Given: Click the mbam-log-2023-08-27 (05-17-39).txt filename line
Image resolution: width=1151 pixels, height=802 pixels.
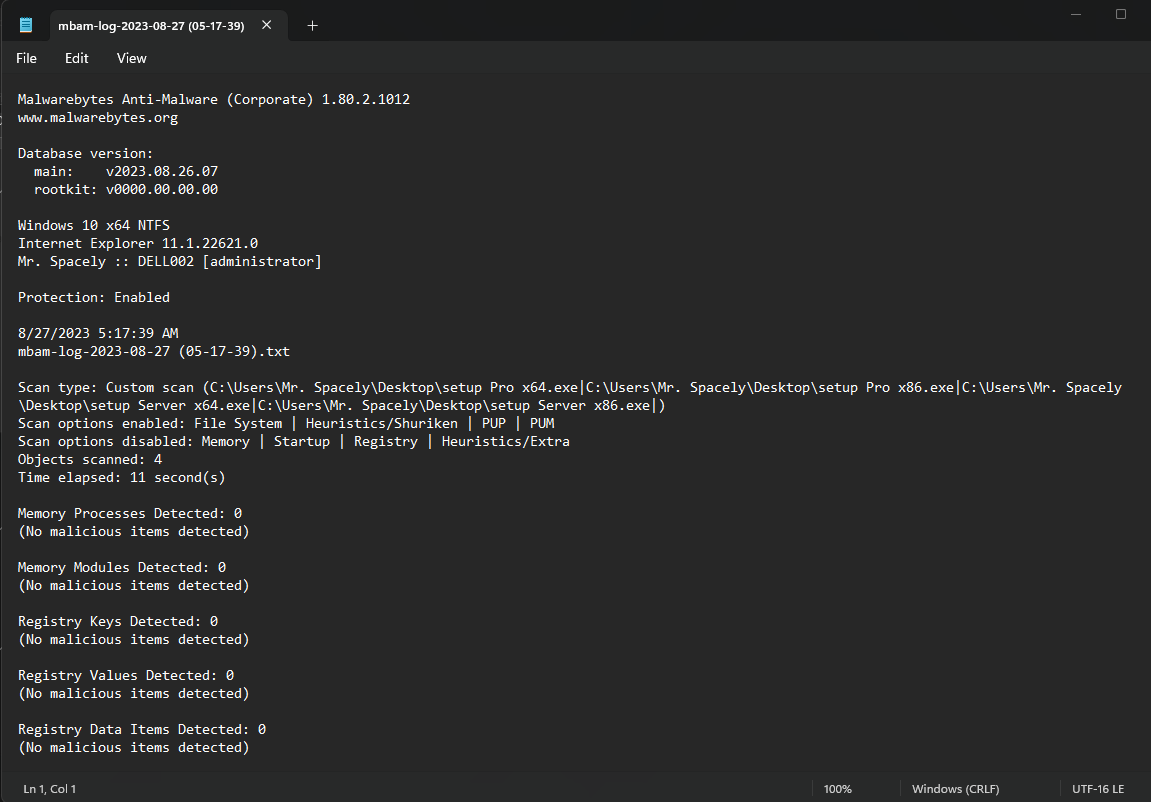Looking at the screenshot, I should [x=153, y=351].
